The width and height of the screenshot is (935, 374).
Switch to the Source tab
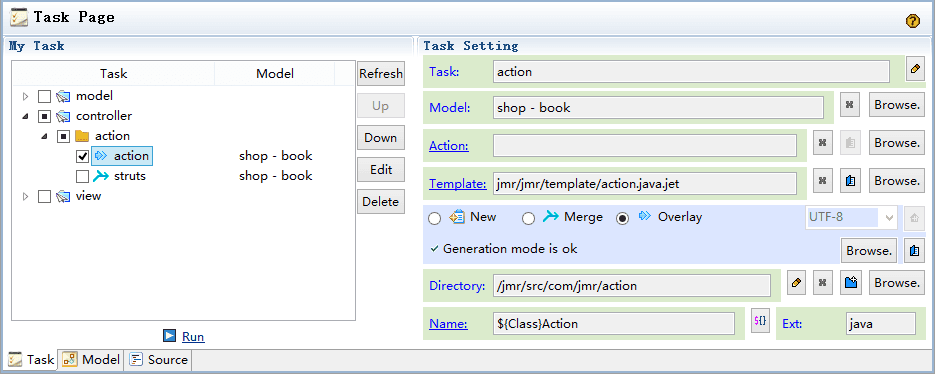point(159,360)
